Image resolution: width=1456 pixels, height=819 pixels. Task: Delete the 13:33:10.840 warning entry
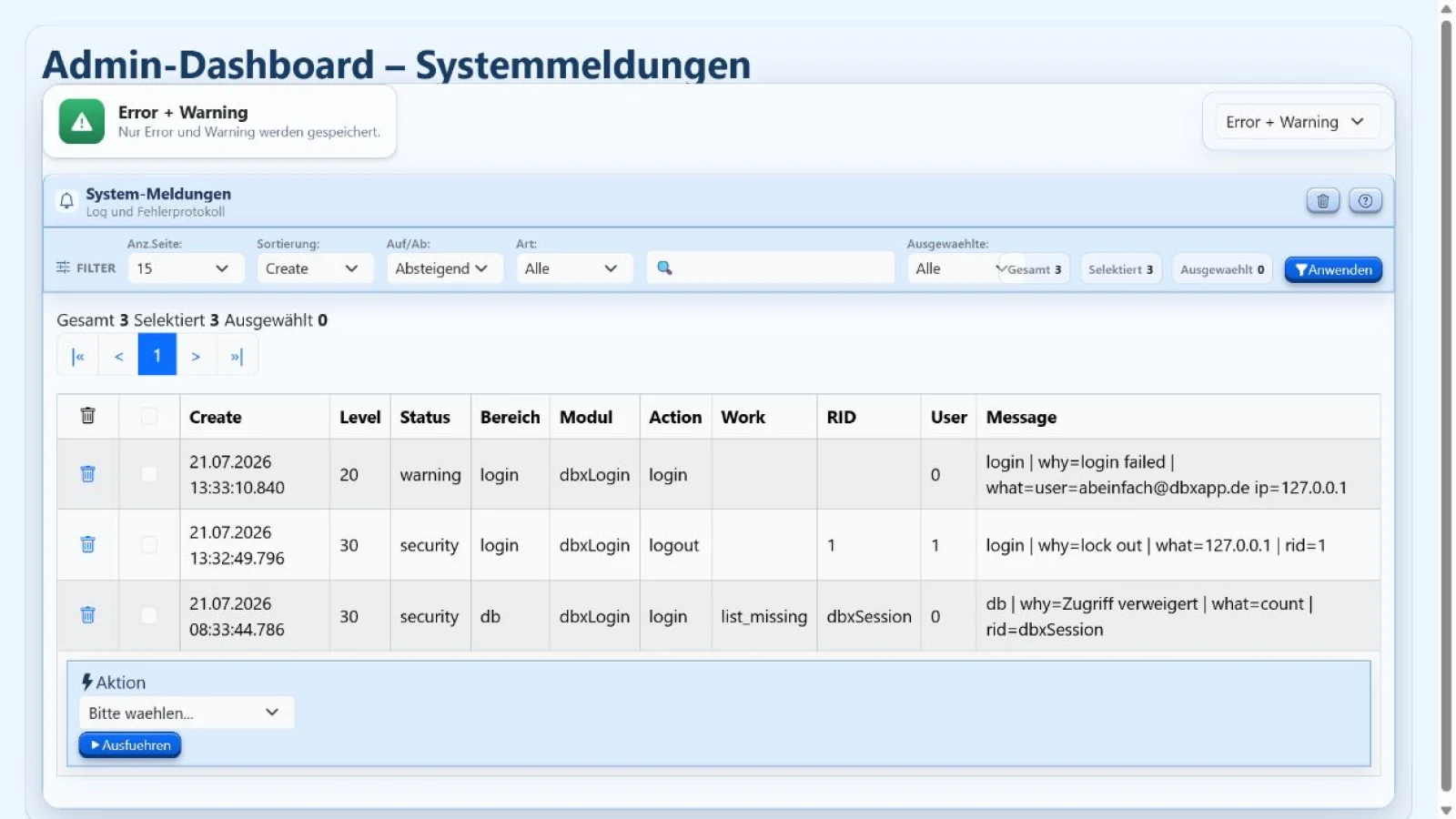[x=87, y=474]
